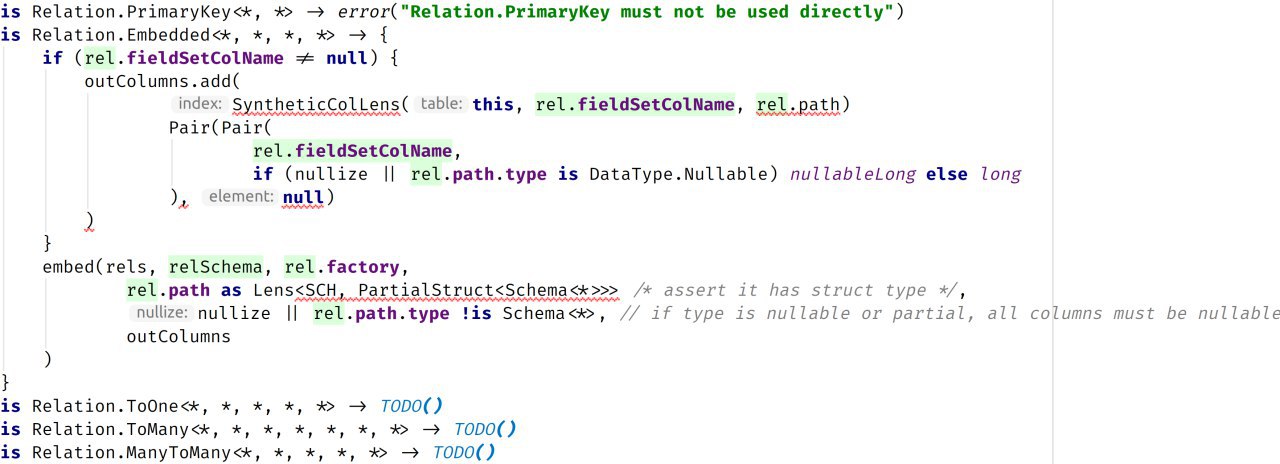Click rel.factory argument
This screenshot has height=464, width=1280.
(341, 267)
